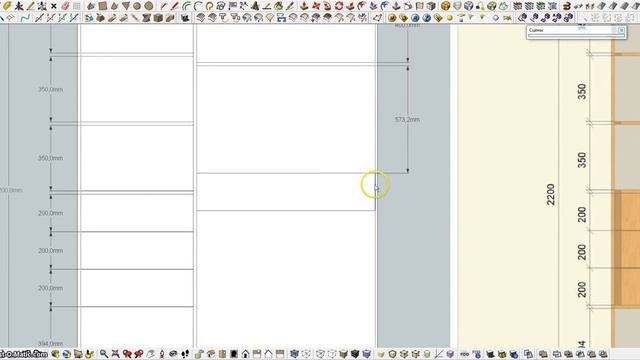Choose the inverted triangle shape tool

point(126,6)
